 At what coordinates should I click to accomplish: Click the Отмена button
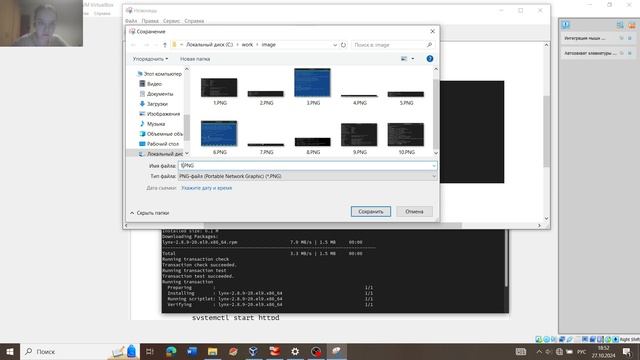[x=414, y=211]
